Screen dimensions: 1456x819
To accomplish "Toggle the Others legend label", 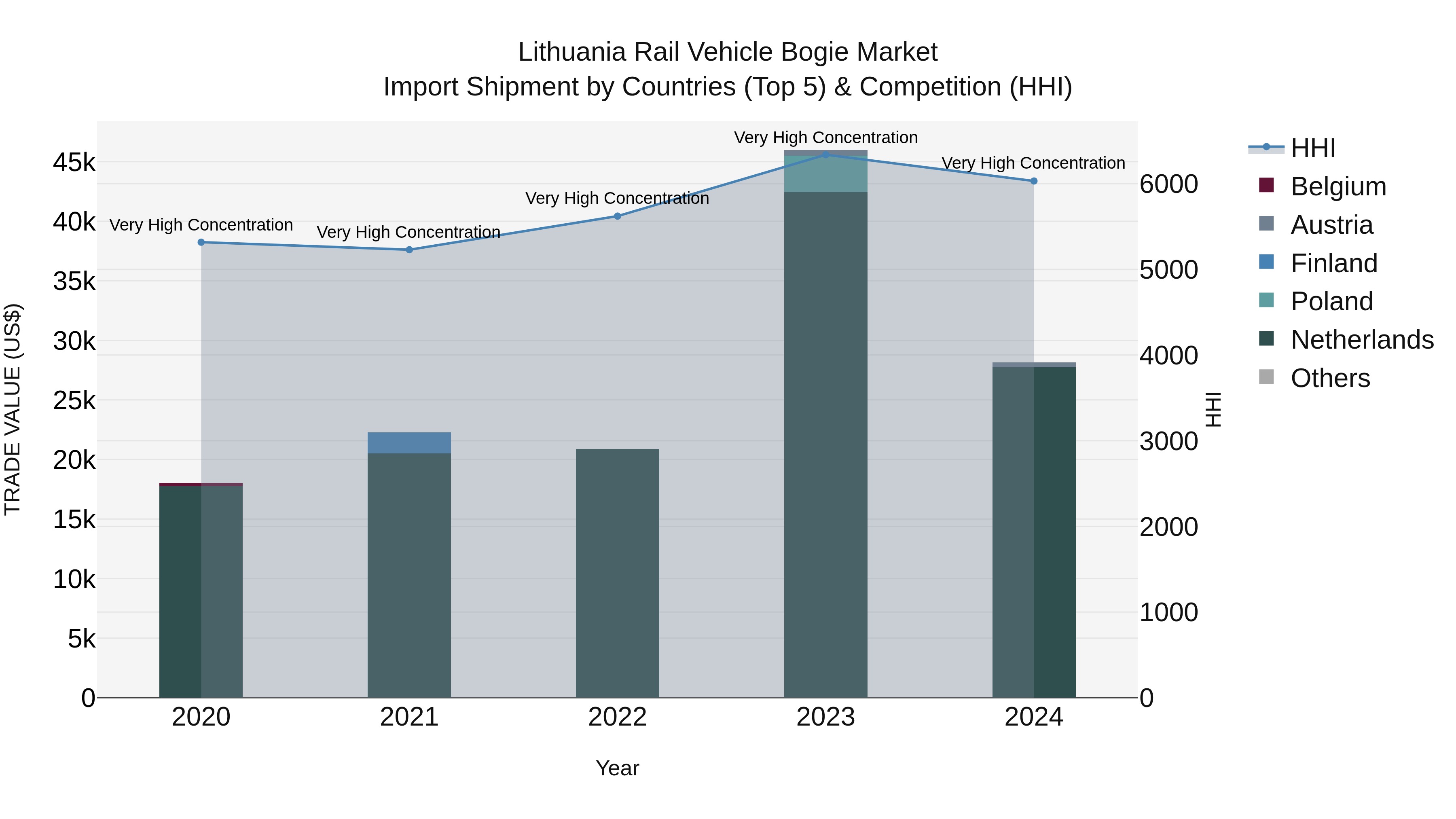I will tap(1331, 378).
